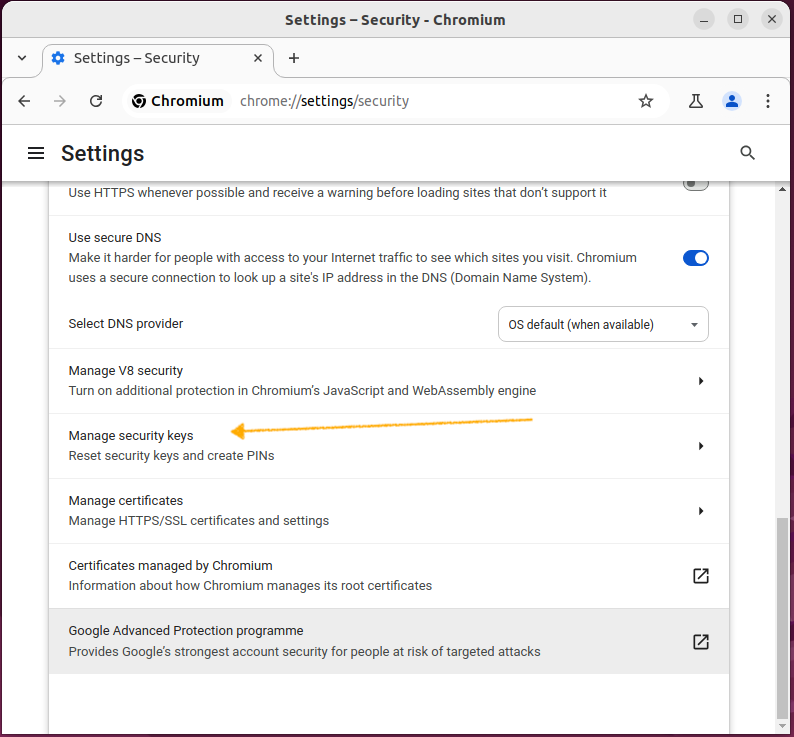794x737 pixels.
Task: Bookmark this page with the star icon
Action: 646,101
